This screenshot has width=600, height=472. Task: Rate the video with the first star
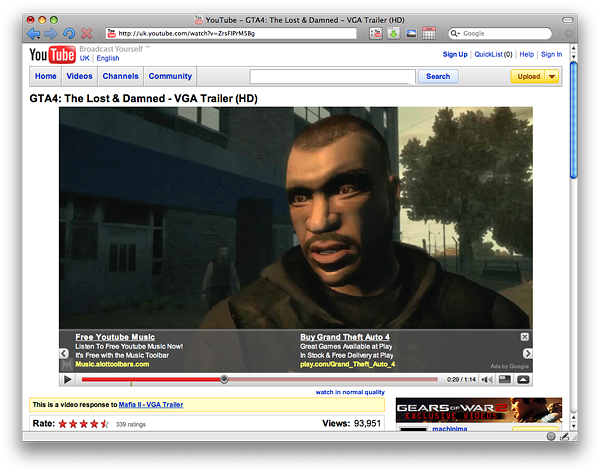pos(63,424)
